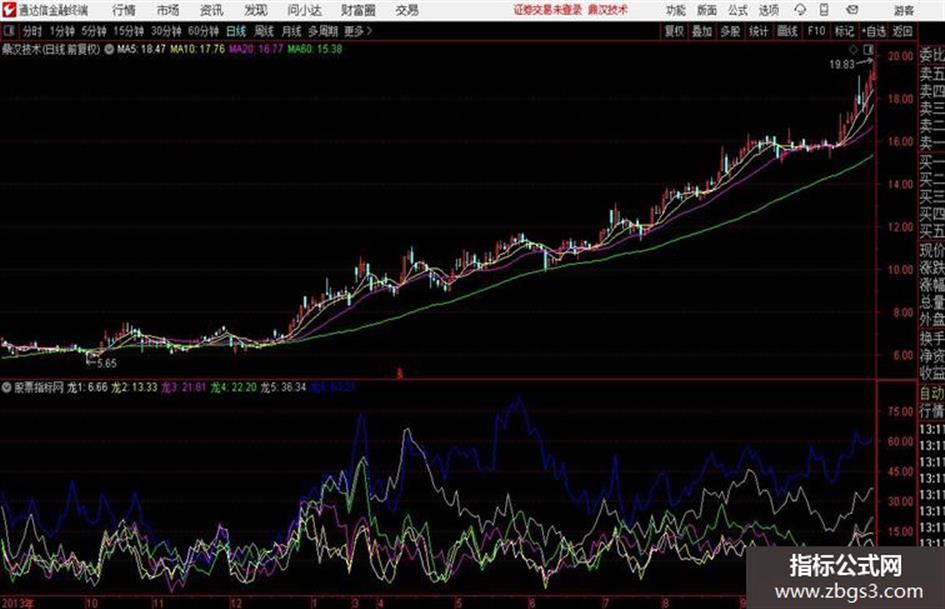Image resolution: width=945 pixels, height=609 pixels.
Task: Open the 资讯 menu
Action: coord(212,10)
